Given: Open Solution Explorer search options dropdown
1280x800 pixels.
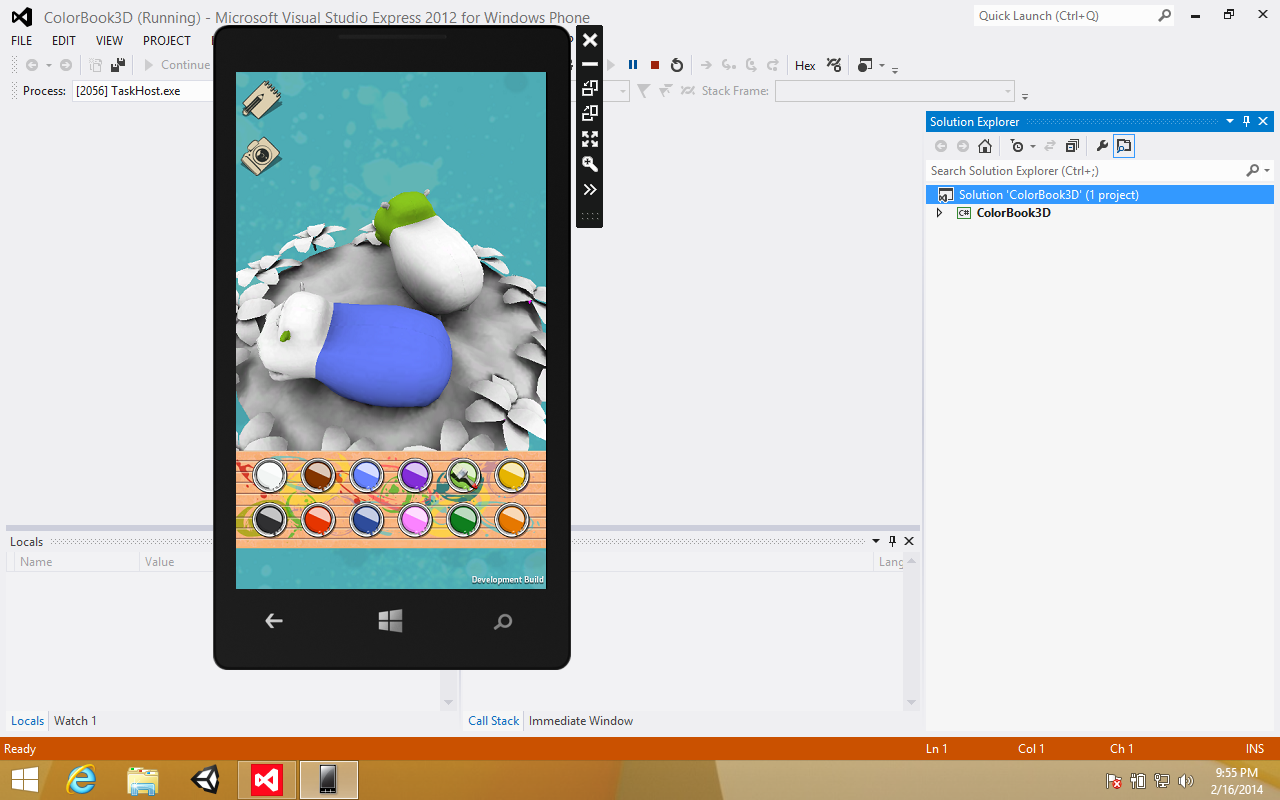Looking at the screenshot, I should 1267,171.
